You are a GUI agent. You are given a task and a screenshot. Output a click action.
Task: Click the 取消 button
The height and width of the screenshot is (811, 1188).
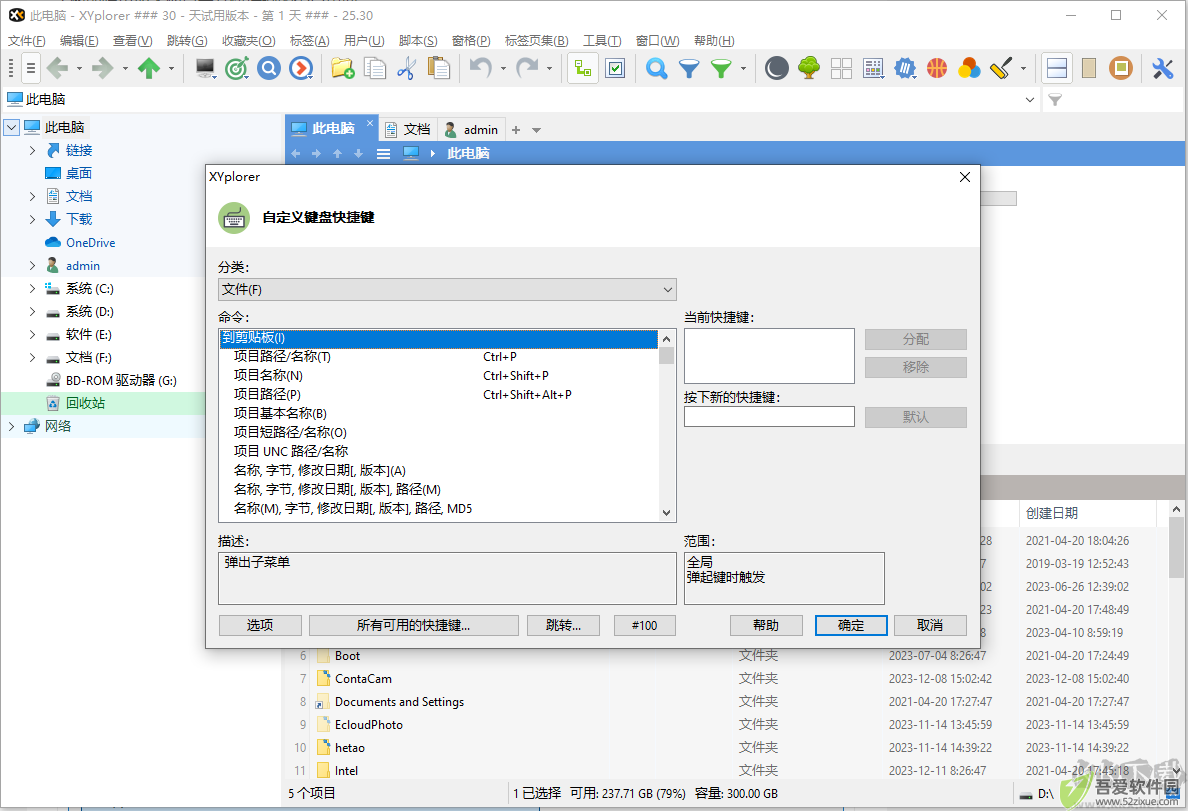click(x=930, y=625)
